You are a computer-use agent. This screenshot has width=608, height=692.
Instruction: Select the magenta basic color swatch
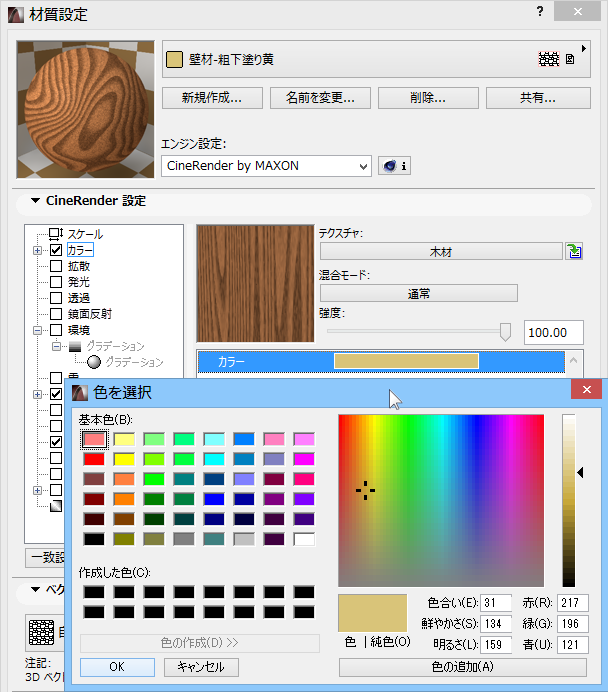click(x=304, y=459)
